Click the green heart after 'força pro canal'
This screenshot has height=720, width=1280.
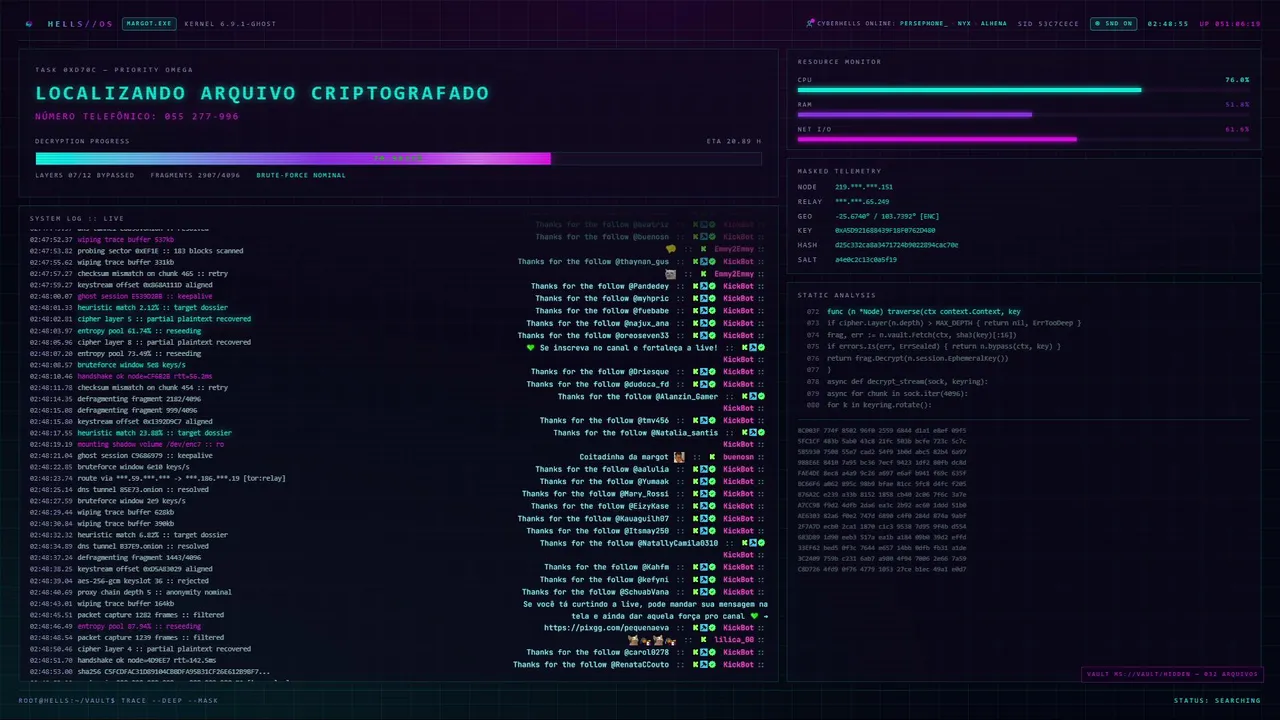coord(754,616)
